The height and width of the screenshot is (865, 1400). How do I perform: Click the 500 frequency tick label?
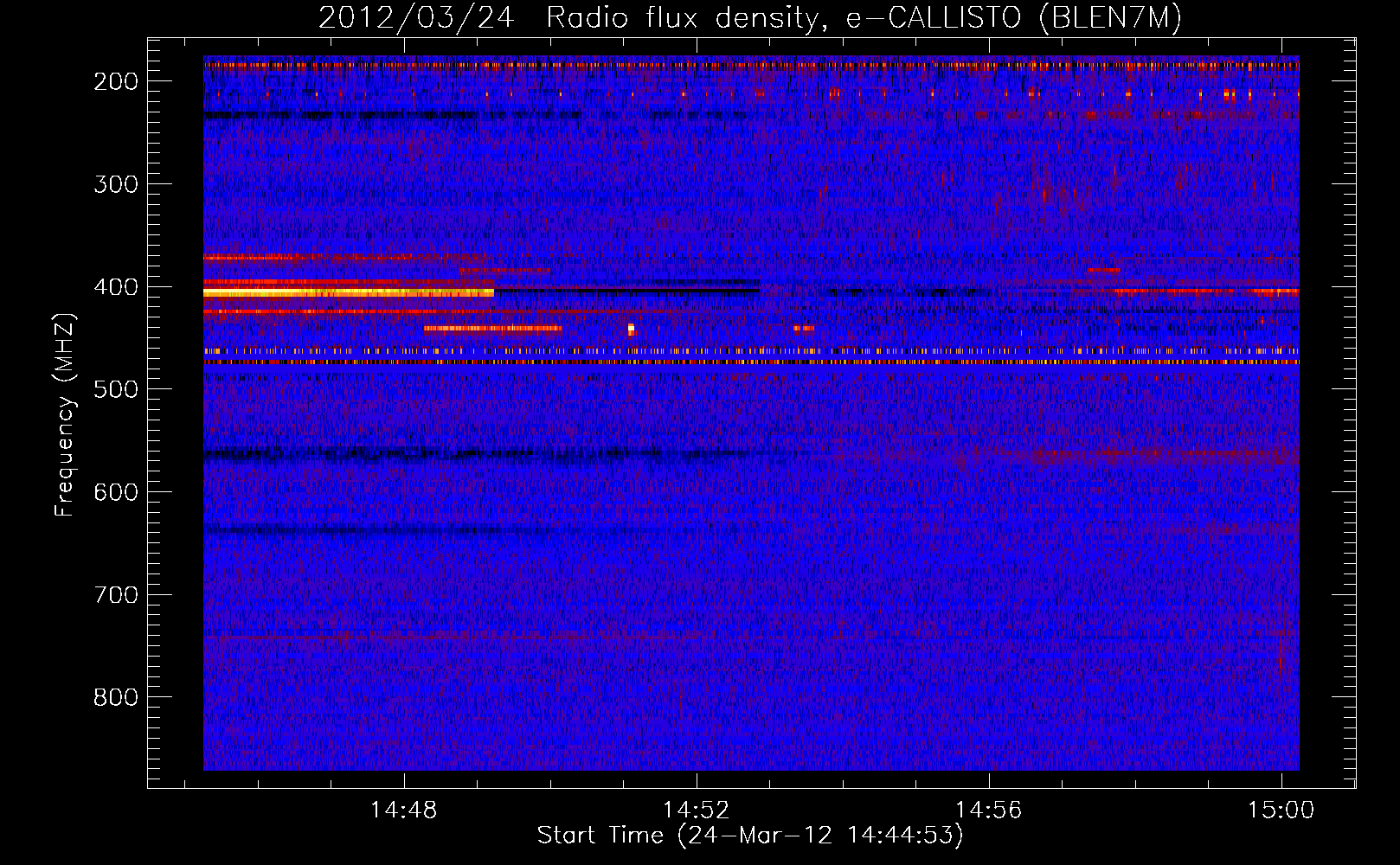[115, 389]
